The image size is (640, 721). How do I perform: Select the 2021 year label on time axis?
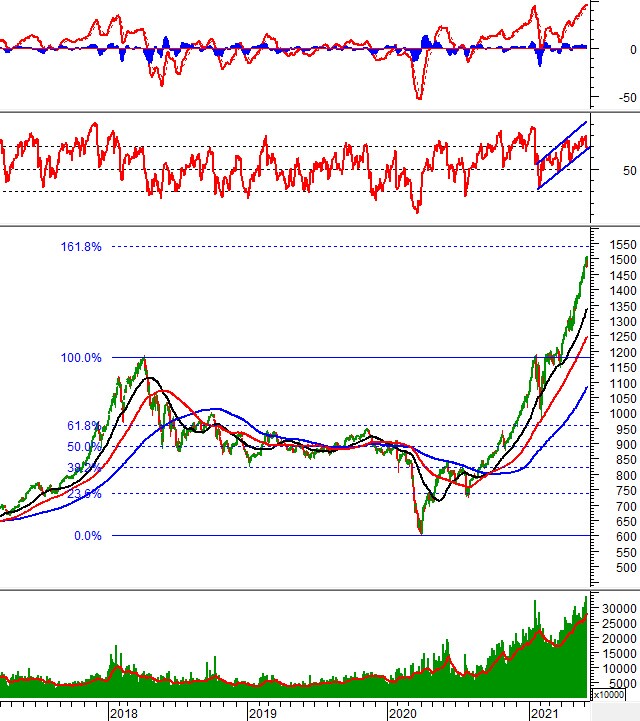(544, 713)
